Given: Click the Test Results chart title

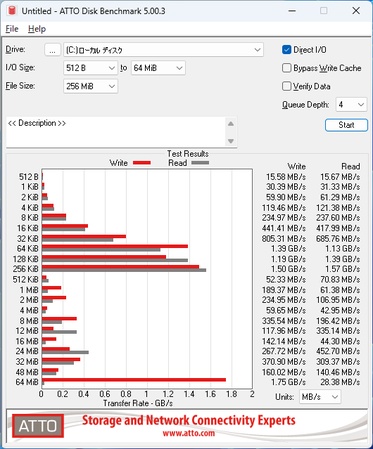Looking at the screenshot, I should (188, 154).
